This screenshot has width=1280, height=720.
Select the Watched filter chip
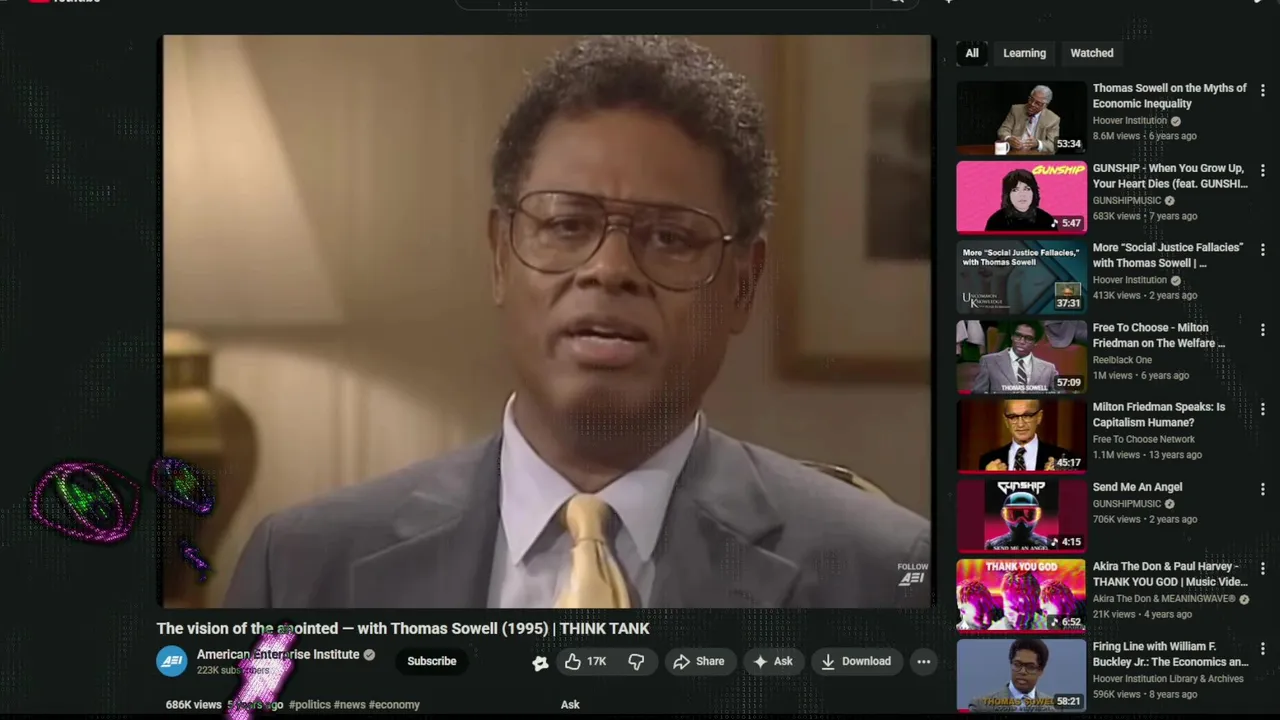(1092, 53)
